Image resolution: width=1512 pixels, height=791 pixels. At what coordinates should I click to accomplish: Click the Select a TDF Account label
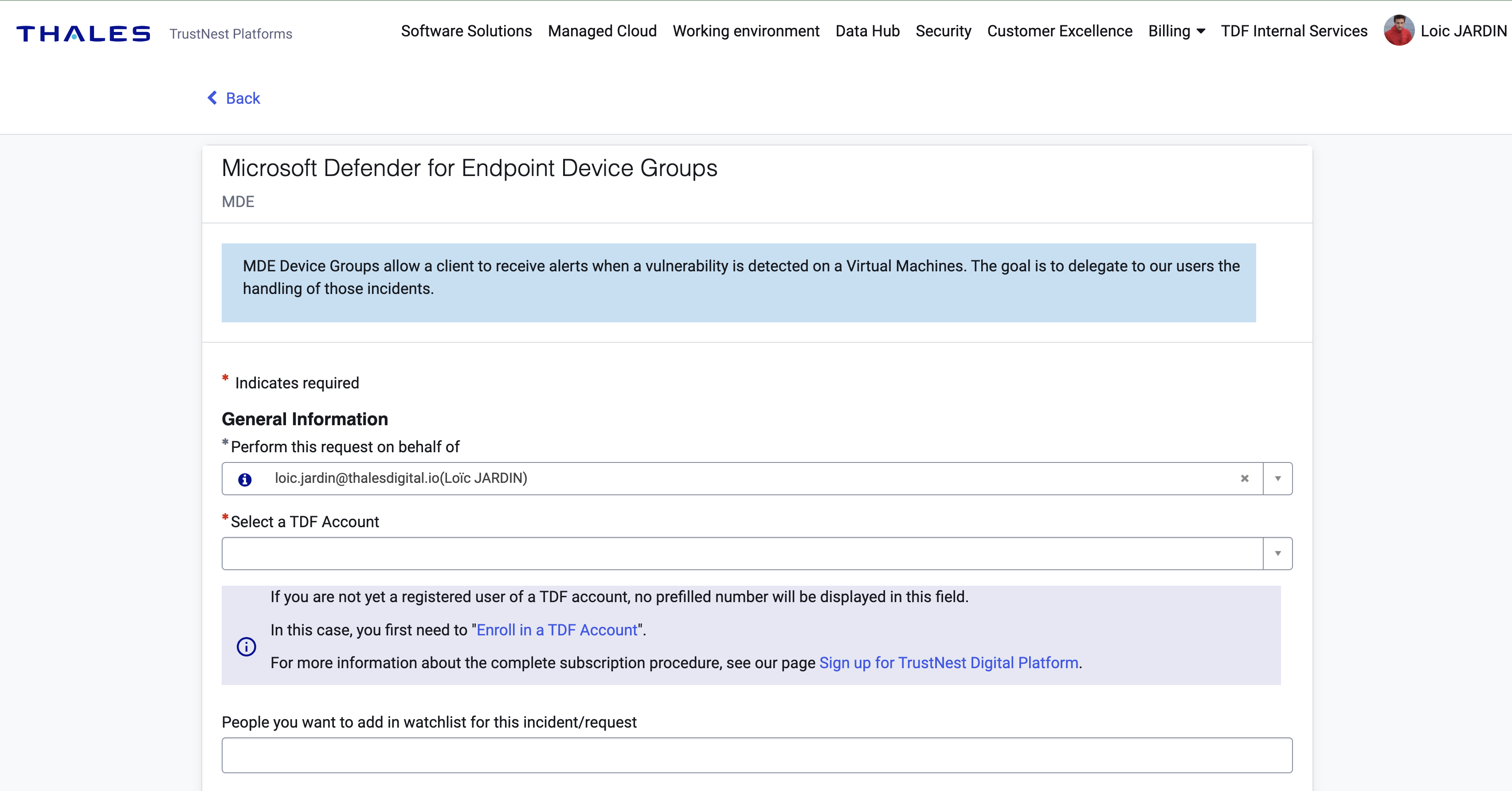(305, 522)
